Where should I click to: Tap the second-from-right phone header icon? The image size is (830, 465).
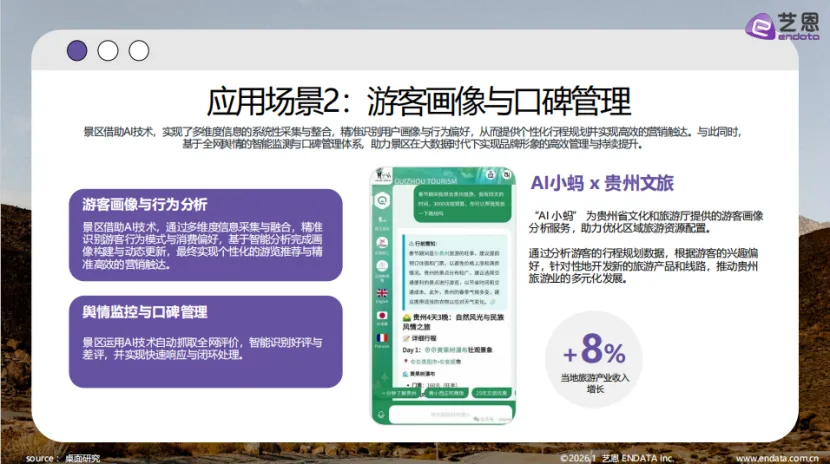pyautogui.click(x=491, y=175)
